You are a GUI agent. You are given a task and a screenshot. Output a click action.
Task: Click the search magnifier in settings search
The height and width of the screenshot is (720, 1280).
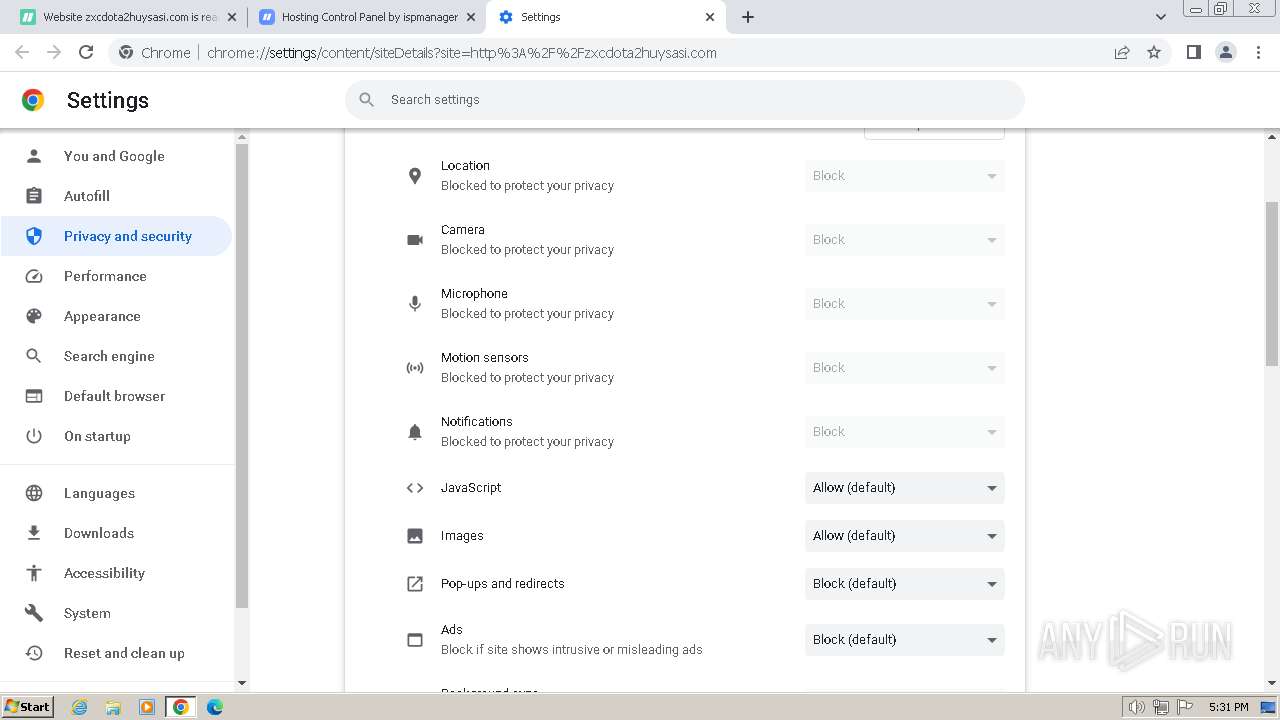coord(367,100)
